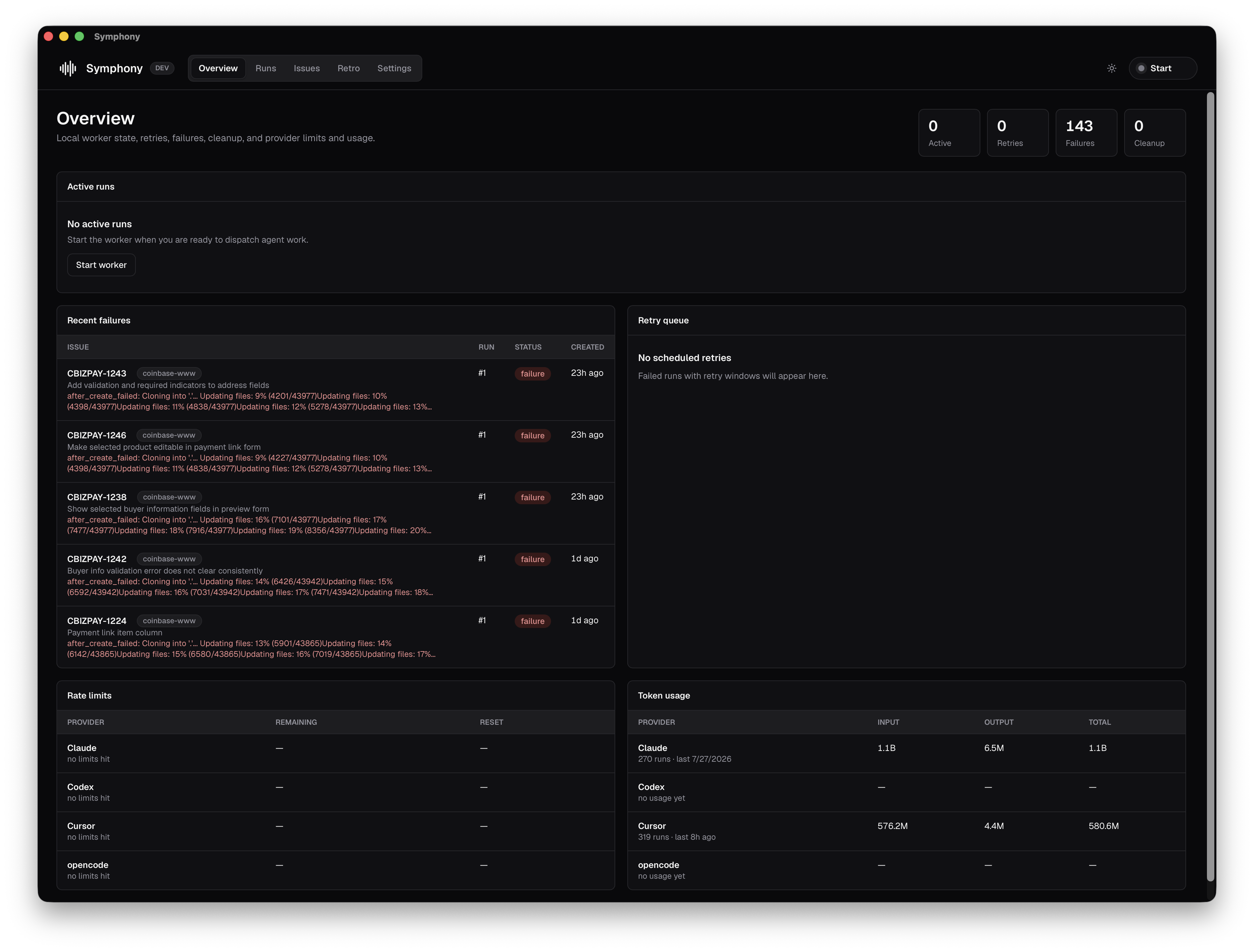The width and height of the screenshot is (1254, 952).
Task: Open the Issues tab
Action: pyautogui.click(x=307, y=68)
